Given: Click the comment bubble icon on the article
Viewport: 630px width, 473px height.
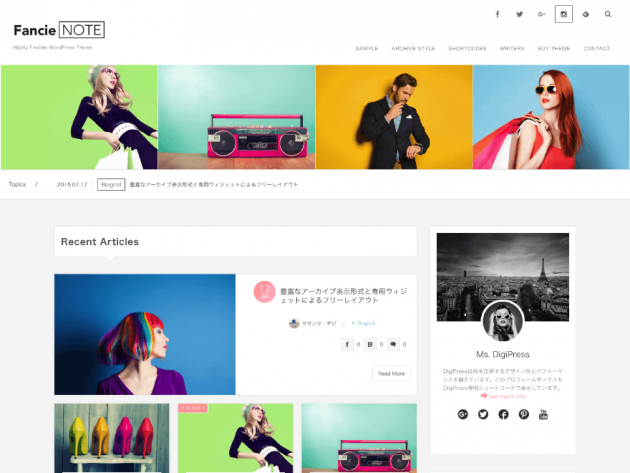Looking at the screenshot, I should (393, 344).
